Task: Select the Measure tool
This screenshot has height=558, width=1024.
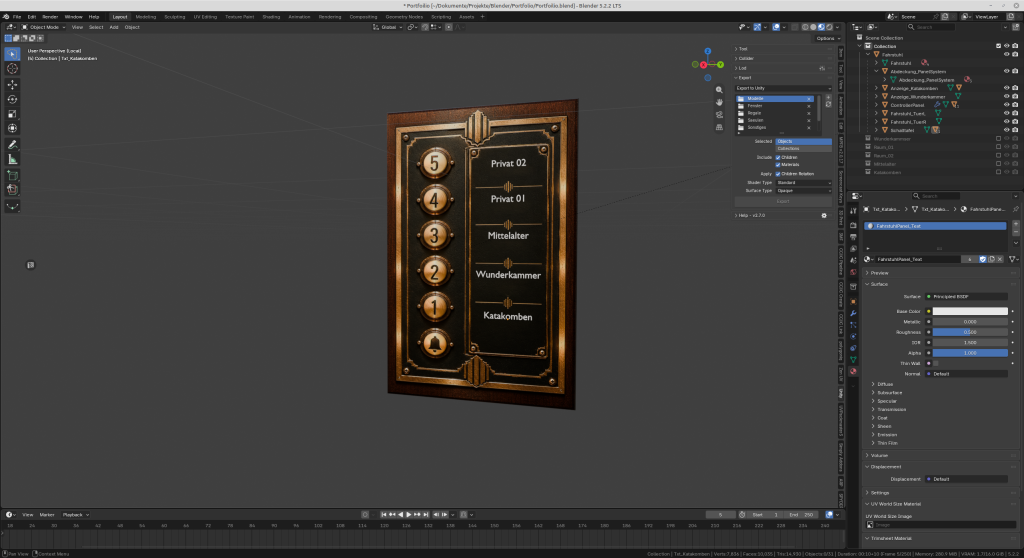Action: click(12, 159)
